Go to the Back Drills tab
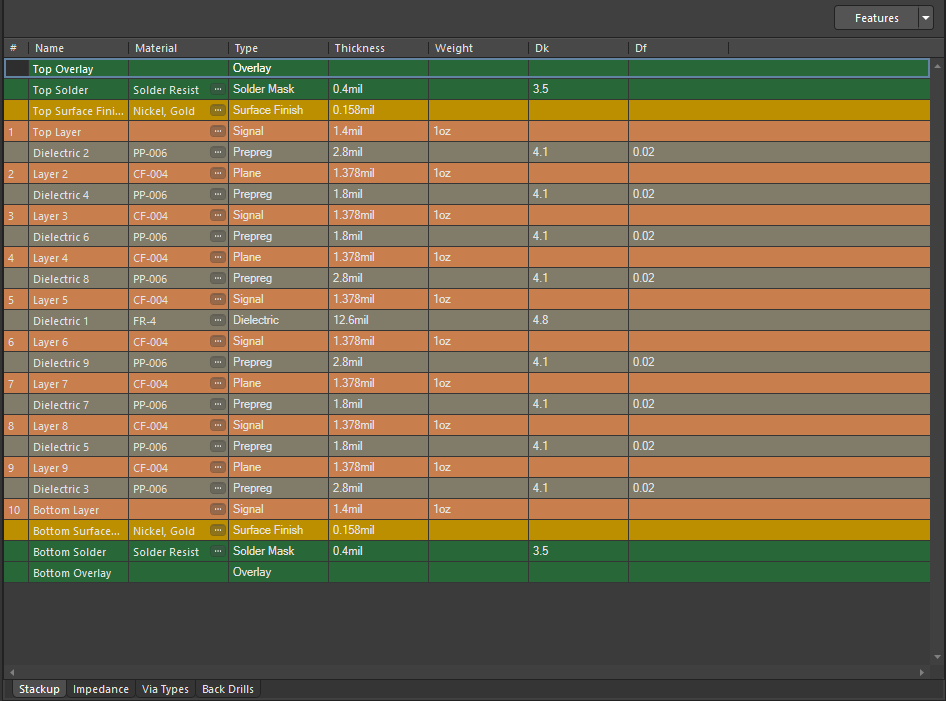Screen dimensions: 946x701 pos(228,689)
